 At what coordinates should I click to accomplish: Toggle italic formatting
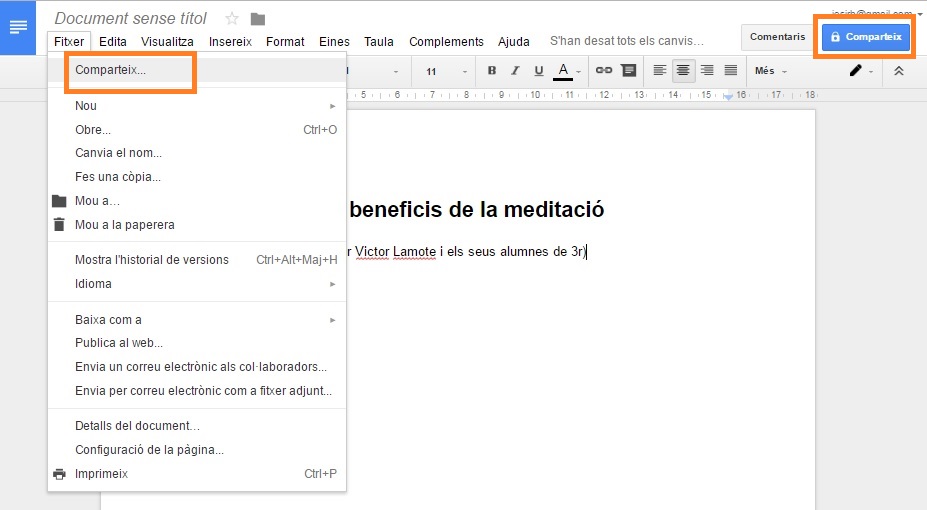(x=515, y=70)
